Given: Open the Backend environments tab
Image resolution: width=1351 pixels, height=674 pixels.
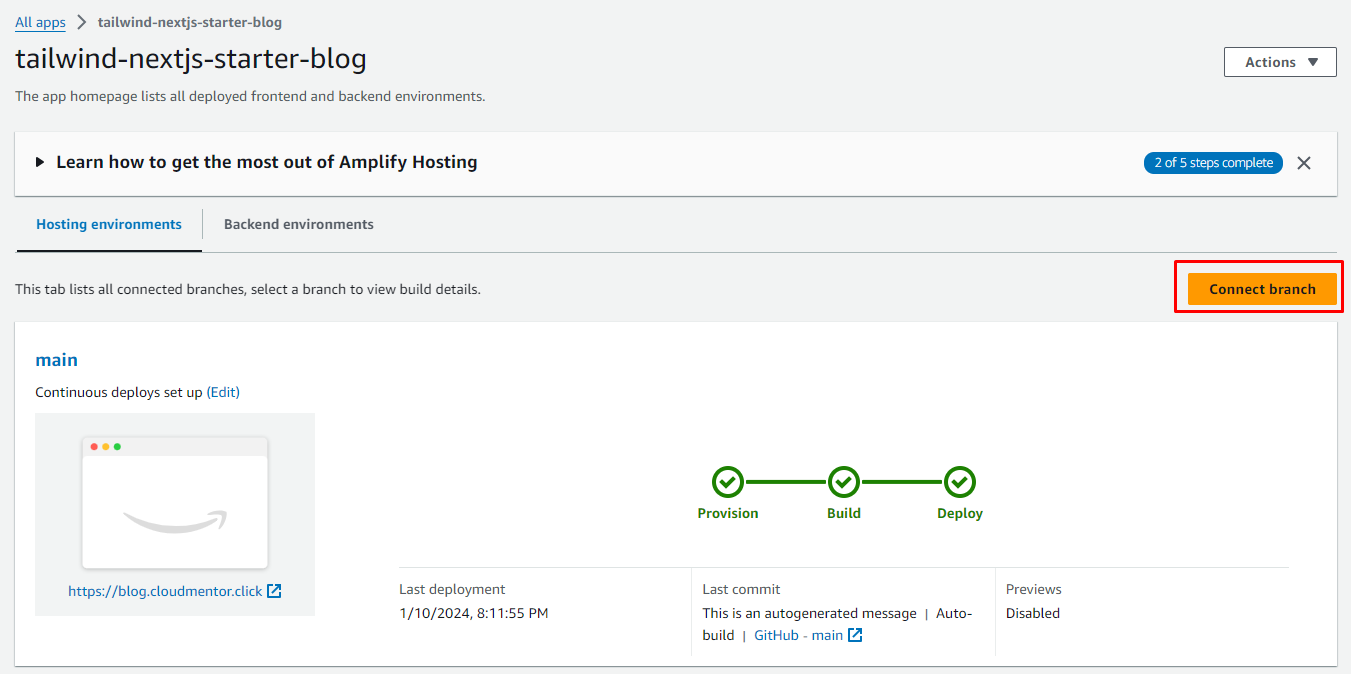Looking at the screenshot, I should tap(298, 224).
